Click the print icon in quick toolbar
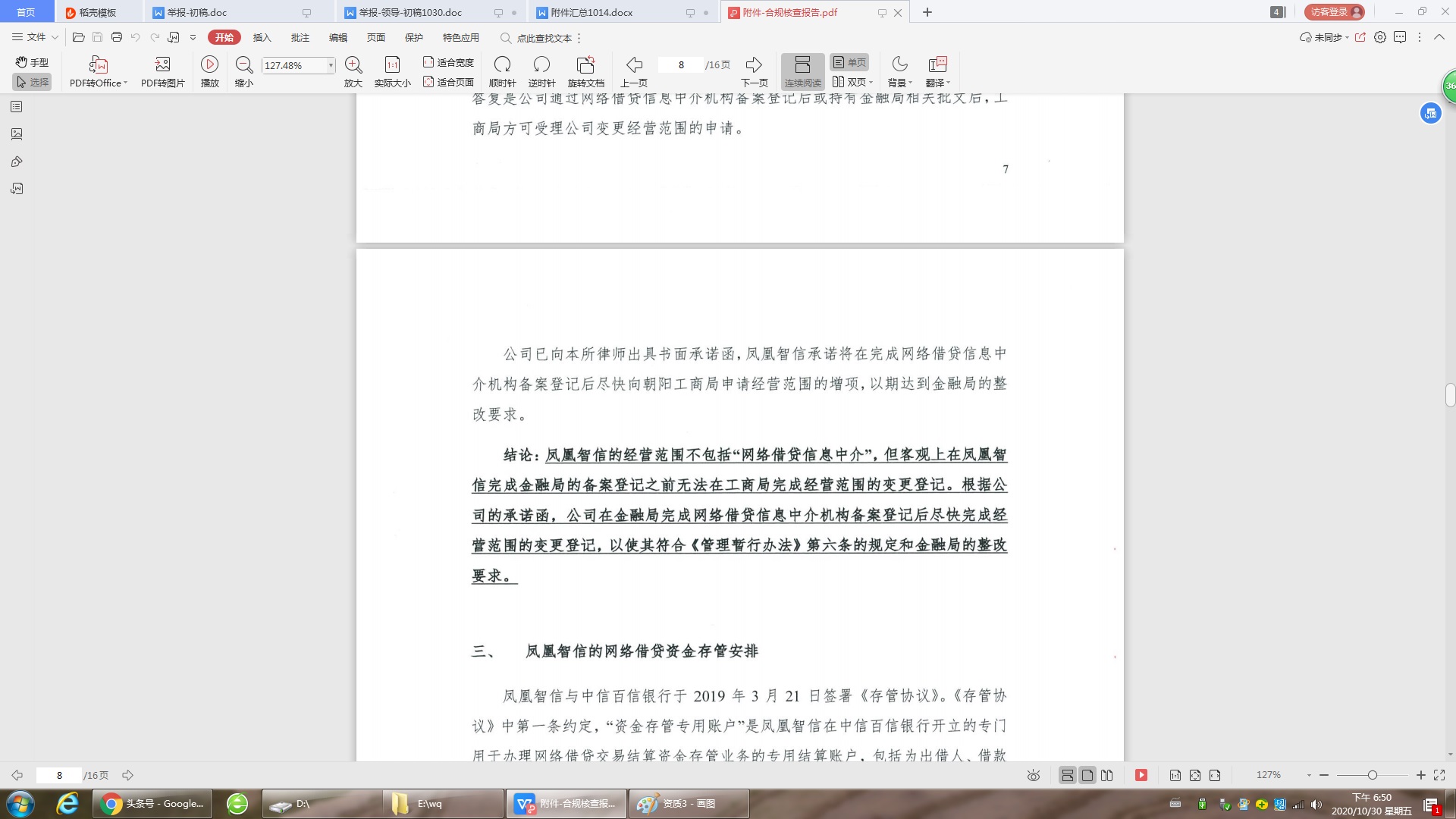The image size is (1456, 819). (117, 37)
